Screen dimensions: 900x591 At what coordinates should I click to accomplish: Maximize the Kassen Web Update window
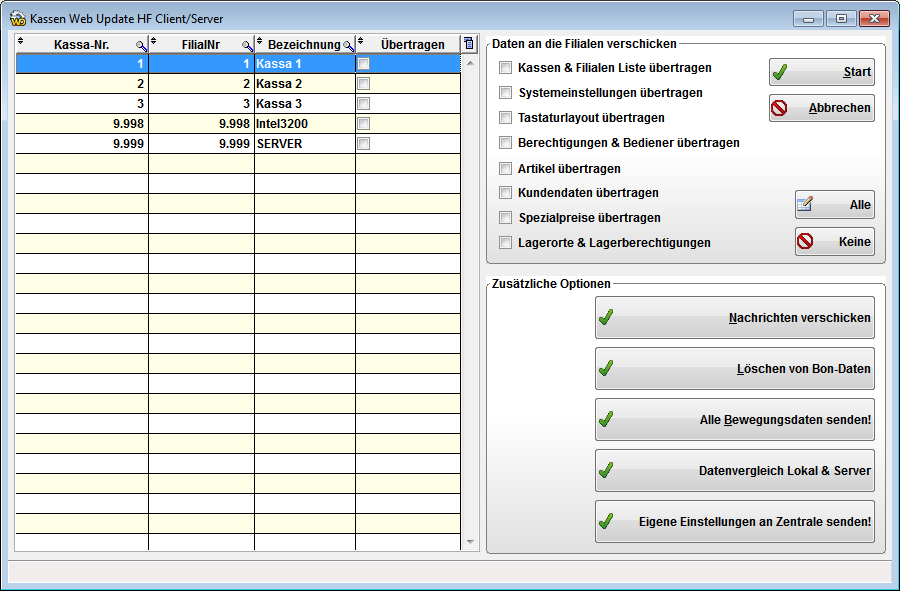point(841,19)
